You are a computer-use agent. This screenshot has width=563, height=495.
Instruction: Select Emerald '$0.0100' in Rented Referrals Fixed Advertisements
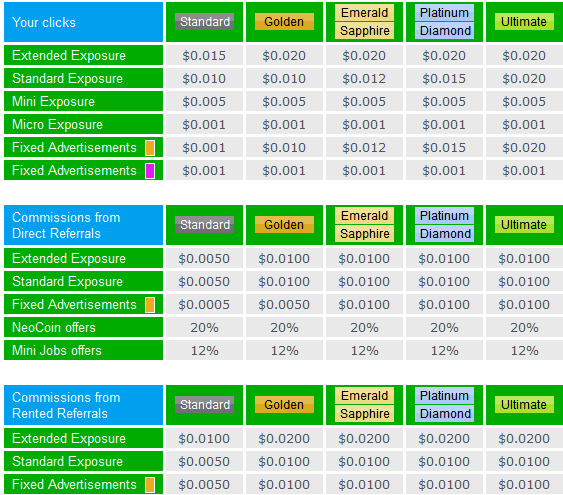(364, 485)
